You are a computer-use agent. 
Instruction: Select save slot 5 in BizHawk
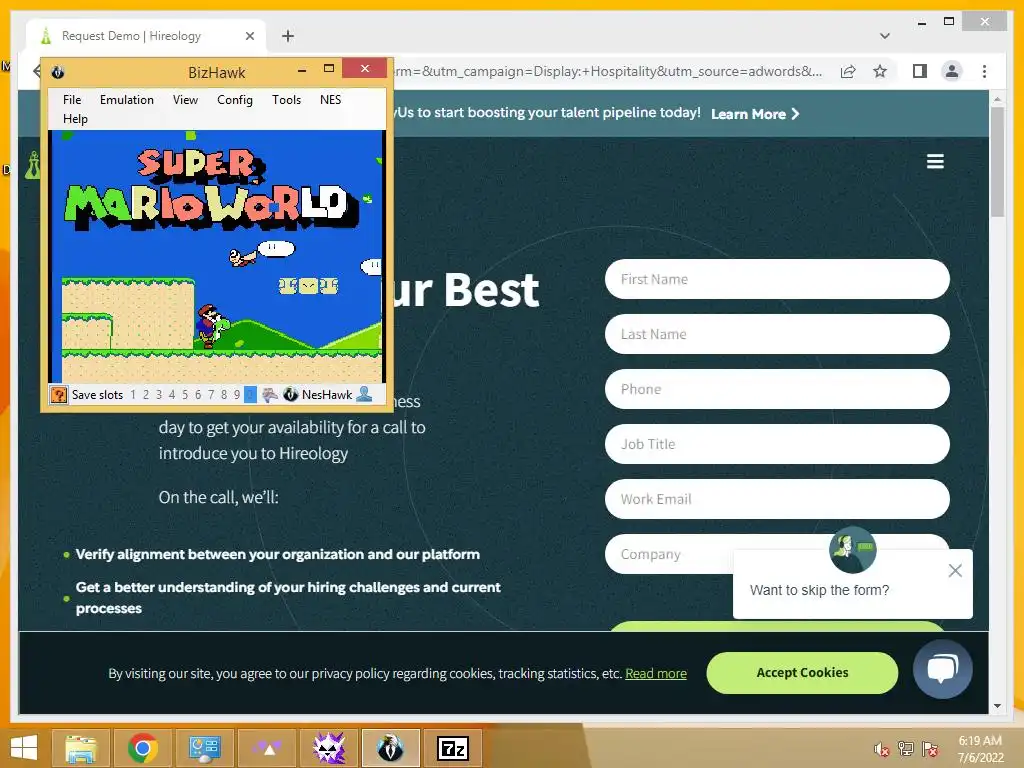(x=185, y=394)
